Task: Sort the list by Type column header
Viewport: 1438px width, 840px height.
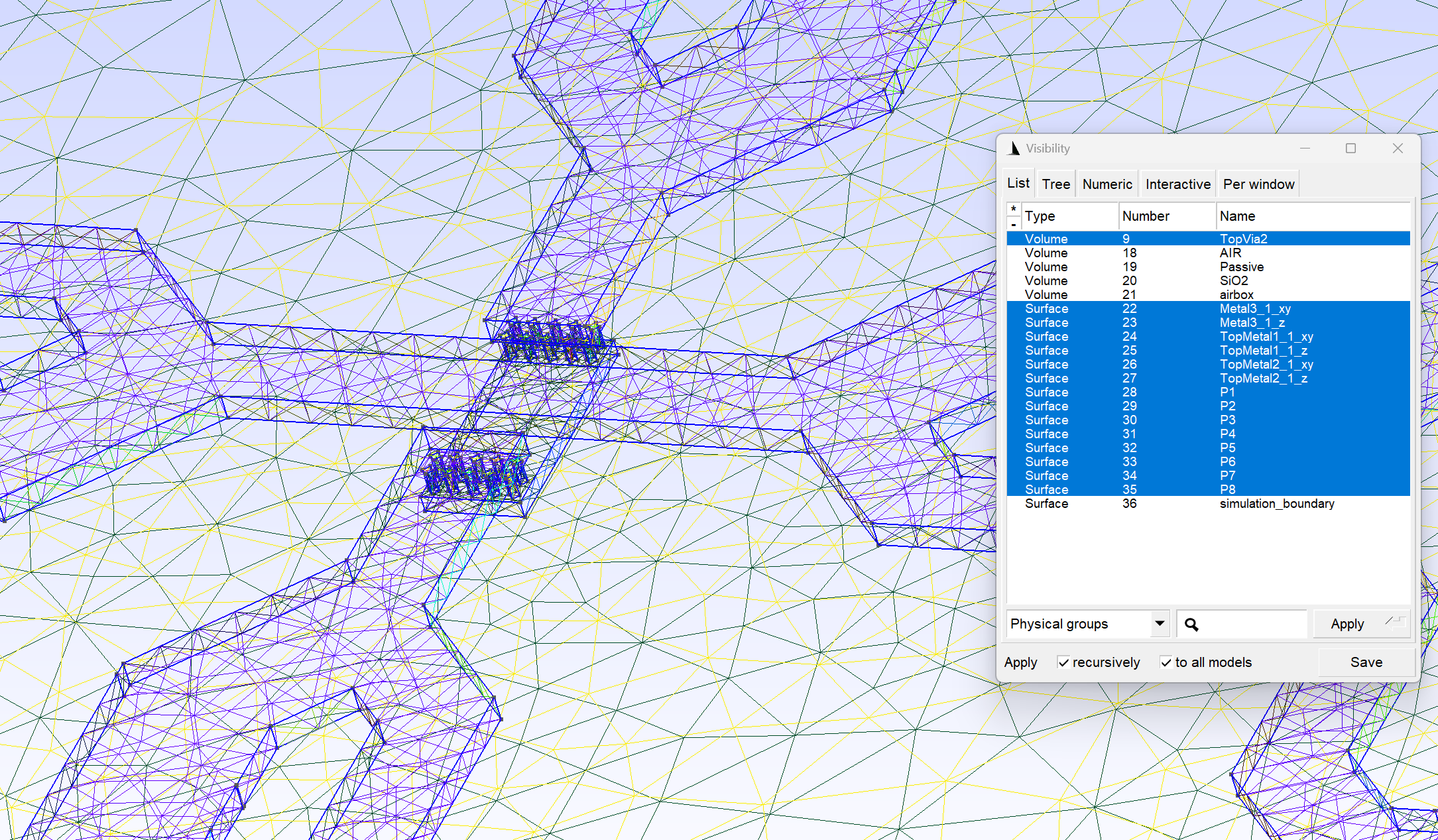Action: [1069, 216]
